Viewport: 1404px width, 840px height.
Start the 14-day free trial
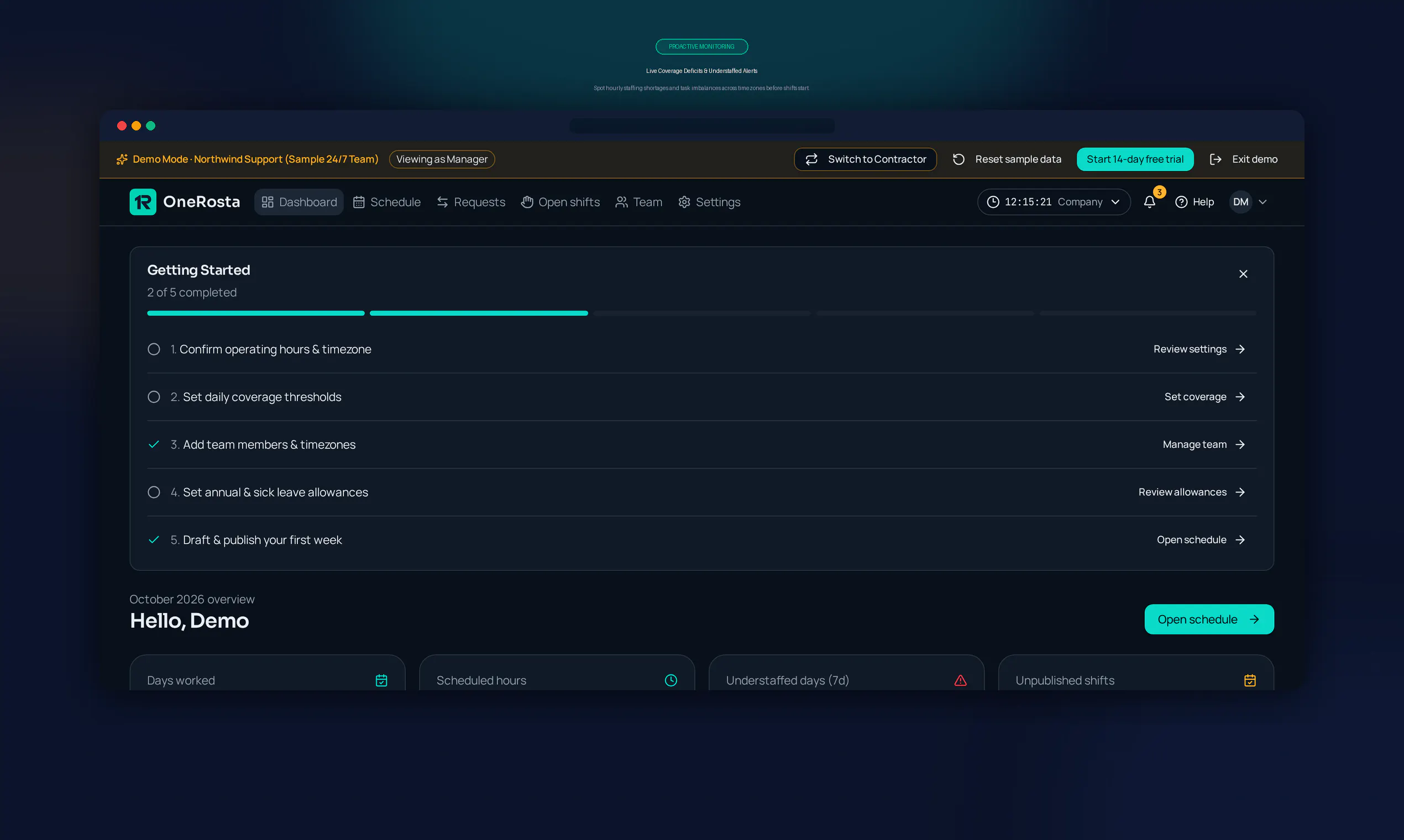coord(1134,160)
